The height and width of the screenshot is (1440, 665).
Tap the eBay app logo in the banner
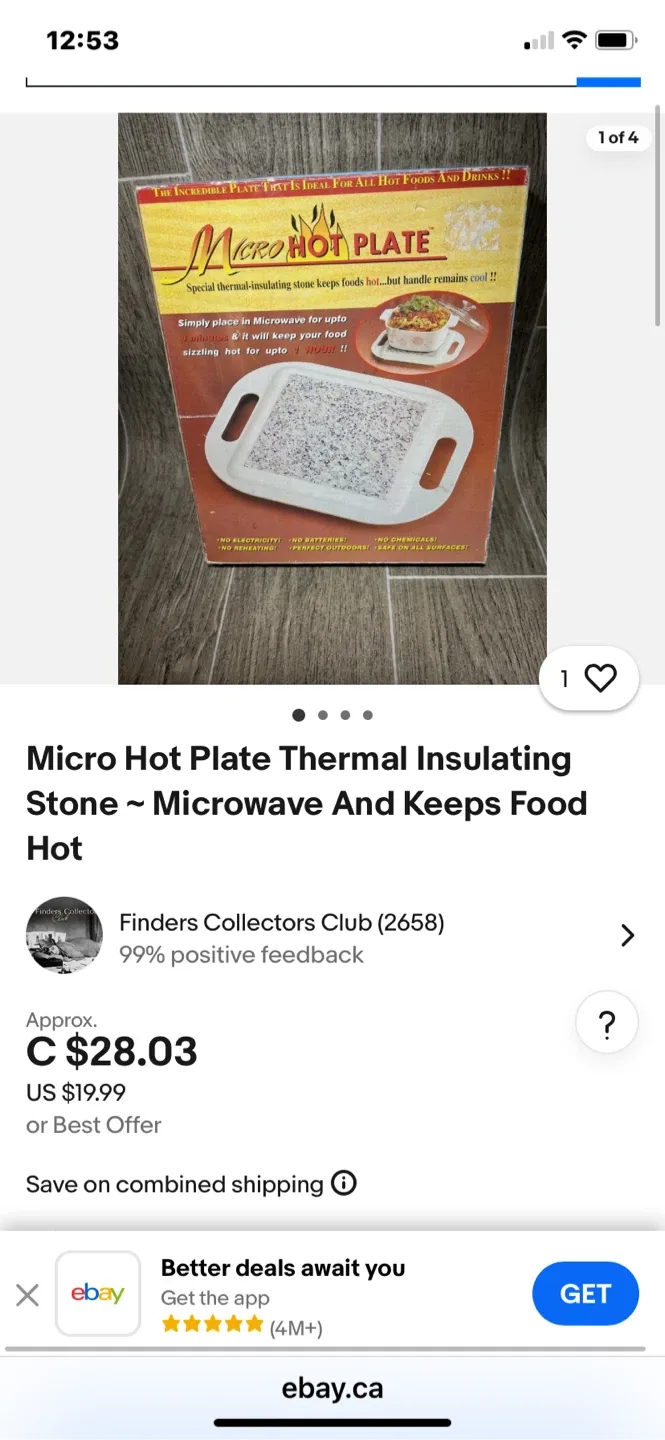[97, 1293]
